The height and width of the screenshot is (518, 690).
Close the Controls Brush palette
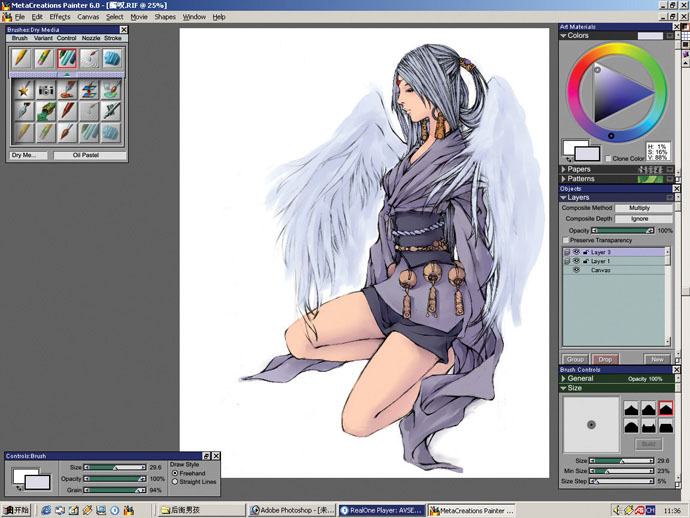216,456
